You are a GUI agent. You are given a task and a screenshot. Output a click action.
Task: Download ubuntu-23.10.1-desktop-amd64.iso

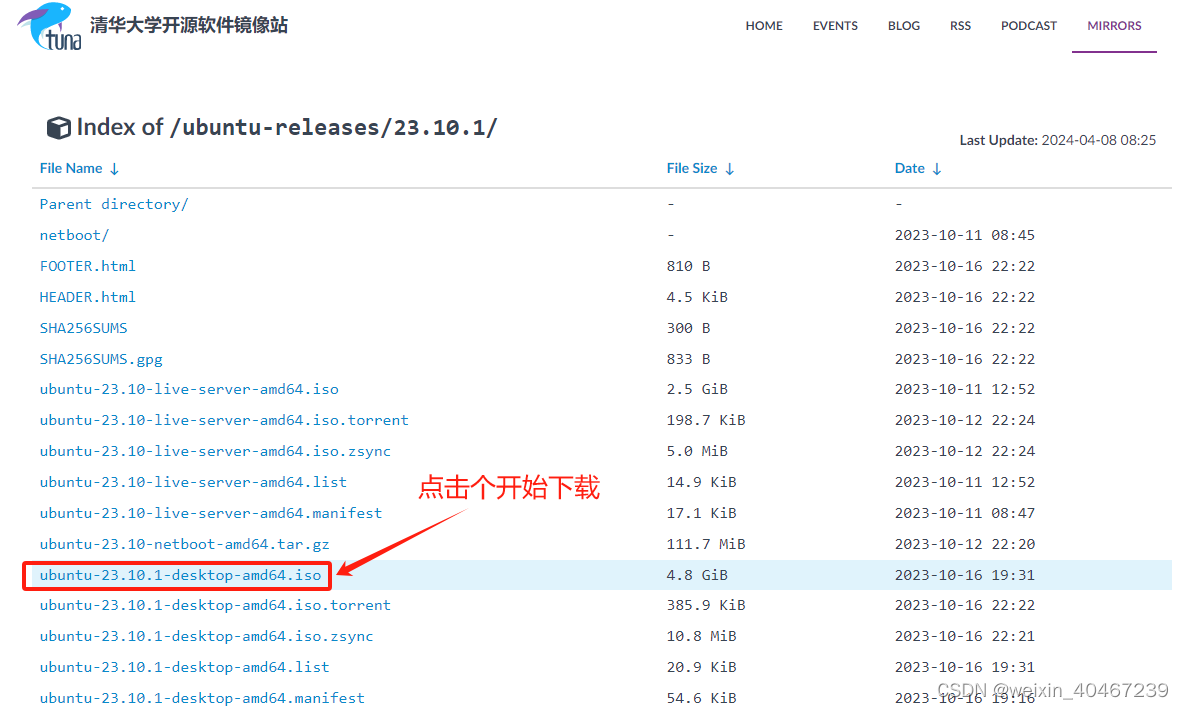tap(180, 575)
